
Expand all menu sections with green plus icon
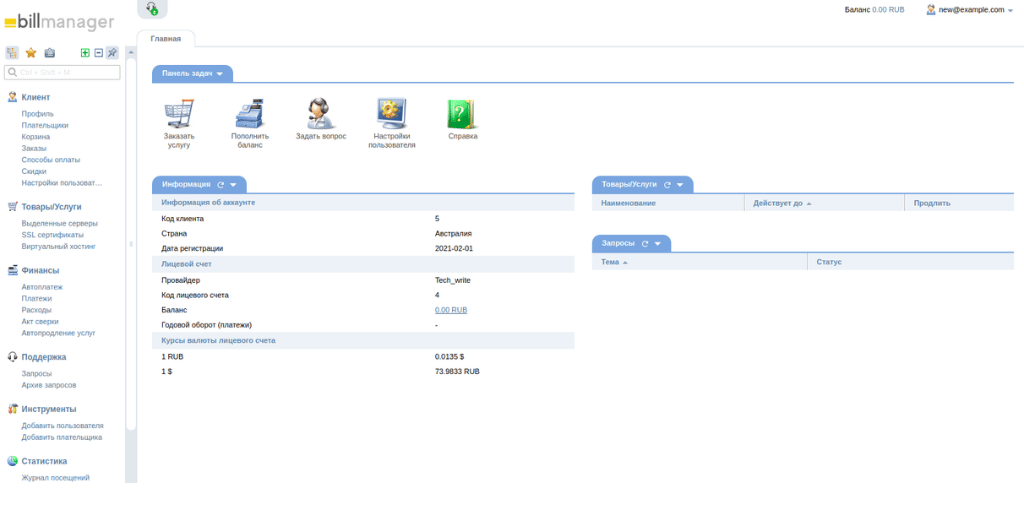tap(85, 53)
